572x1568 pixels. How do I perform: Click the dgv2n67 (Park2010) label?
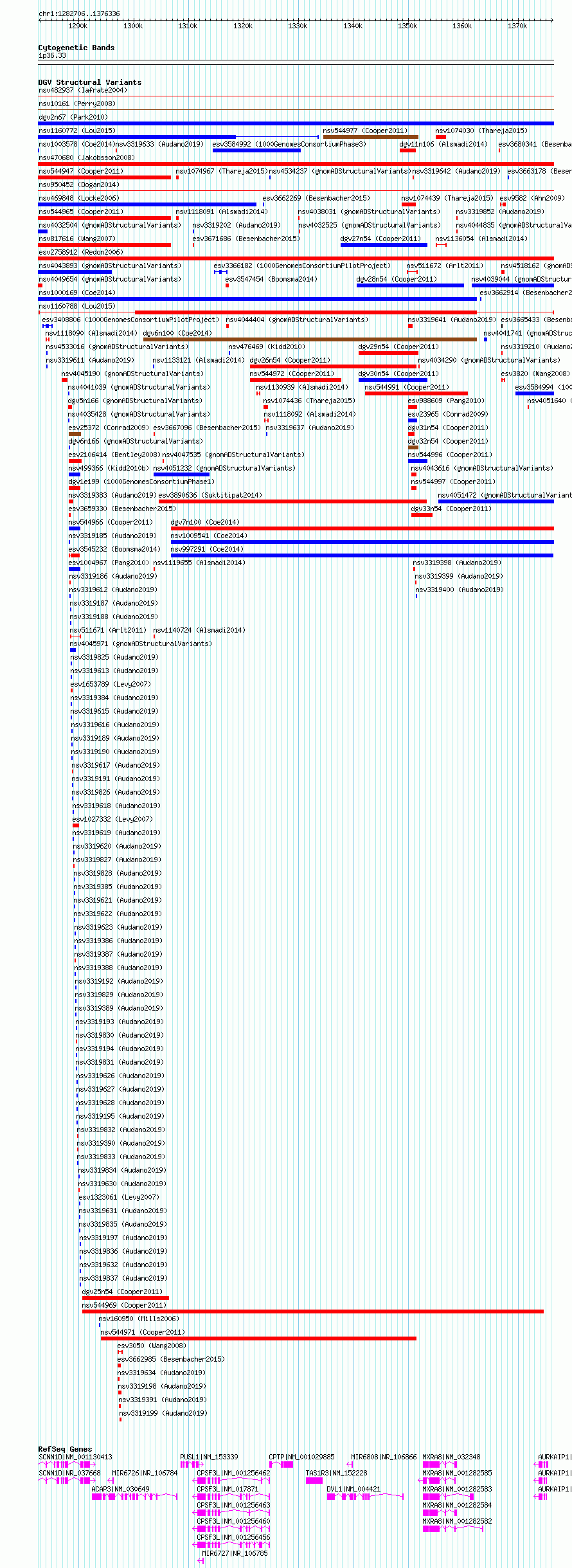[73, 118]
